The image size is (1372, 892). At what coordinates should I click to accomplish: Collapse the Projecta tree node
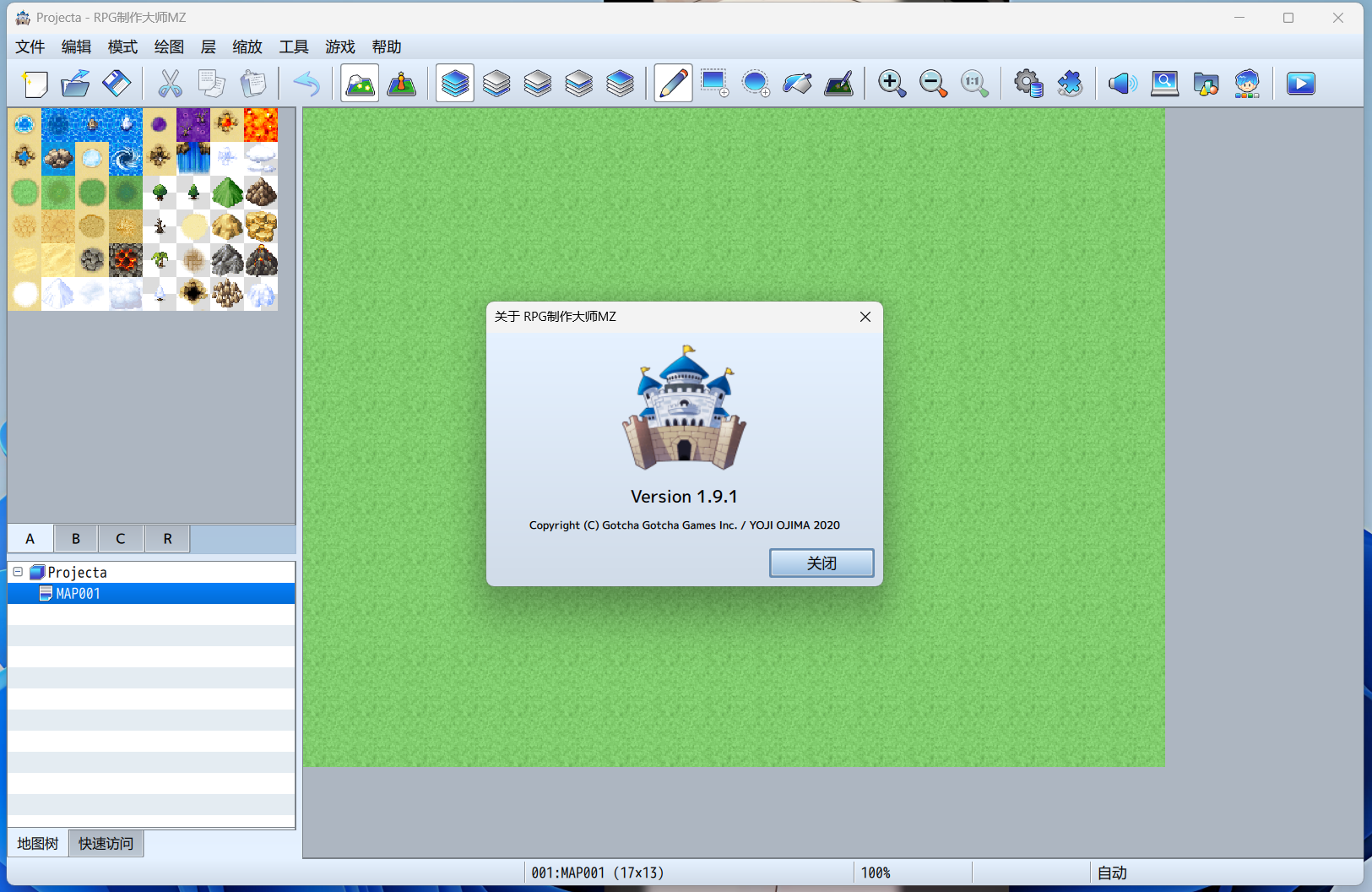pos(18,572)
